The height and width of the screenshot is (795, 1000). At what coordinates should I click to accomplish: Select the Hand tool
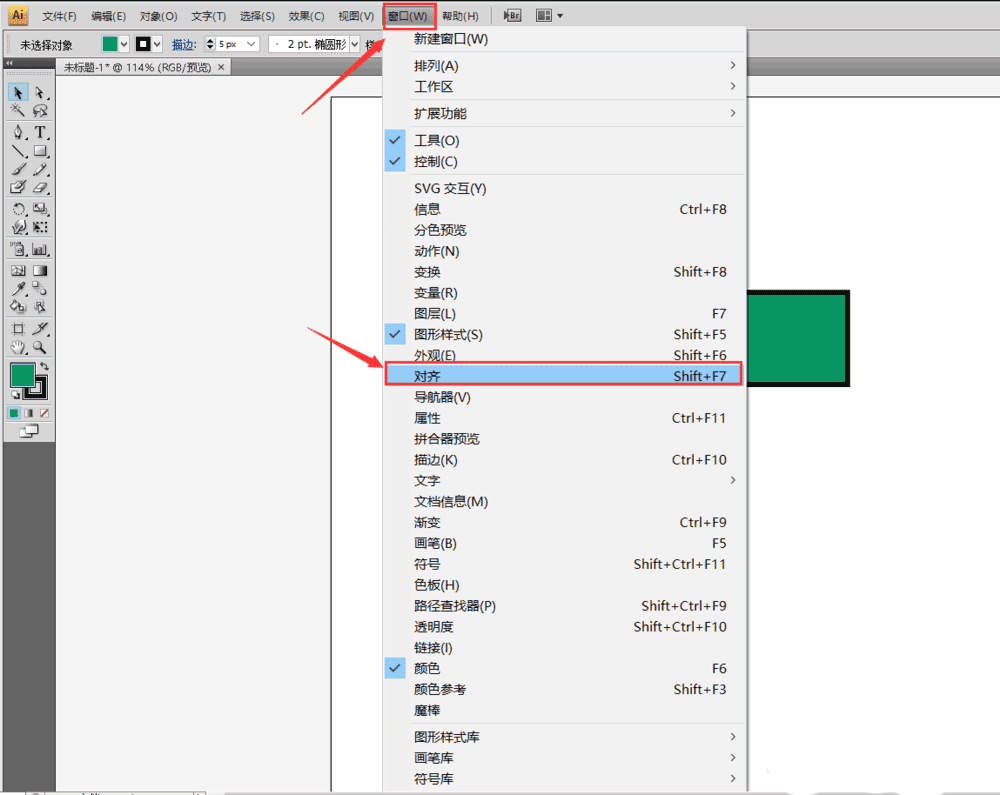click(18, 347)
